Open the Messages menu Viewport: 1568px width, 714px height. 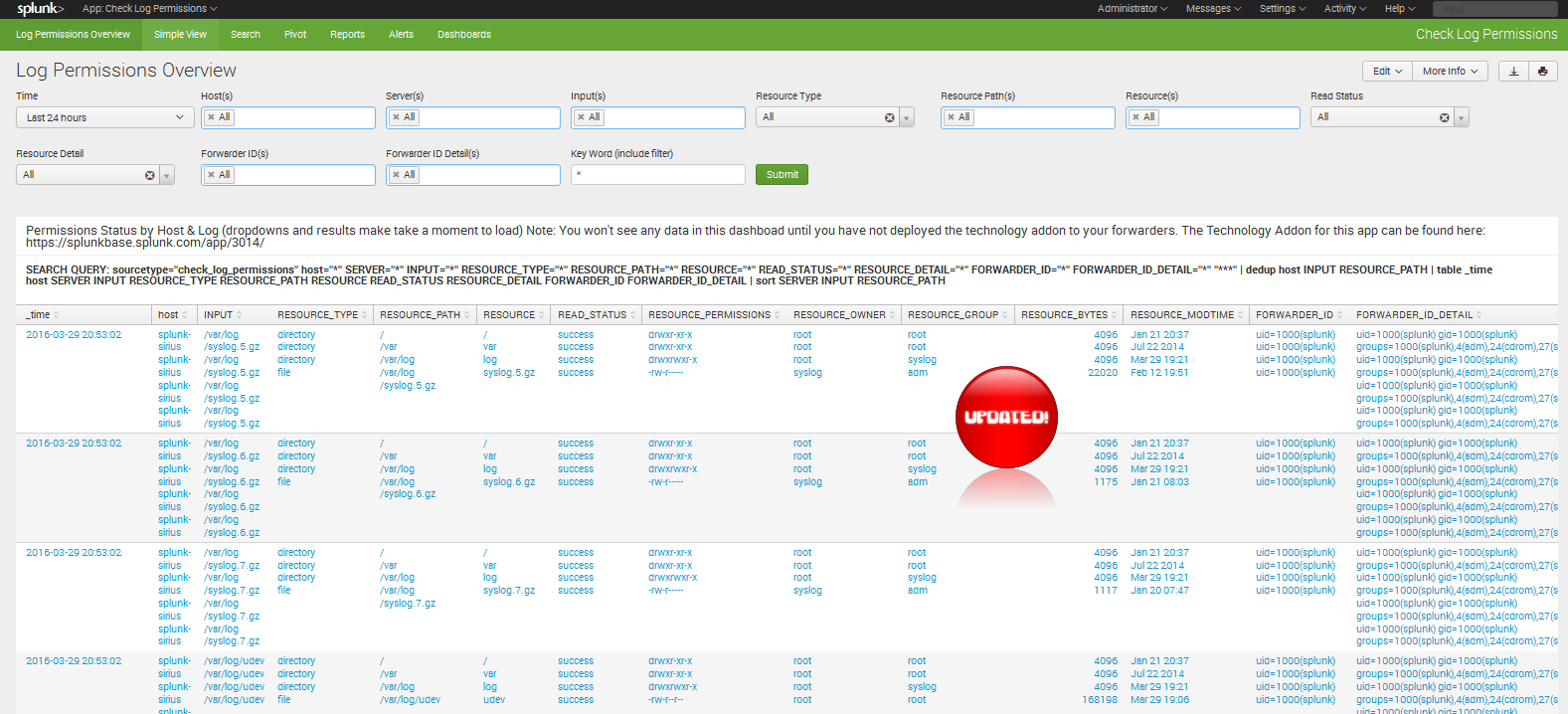[x=1213, y=9]
